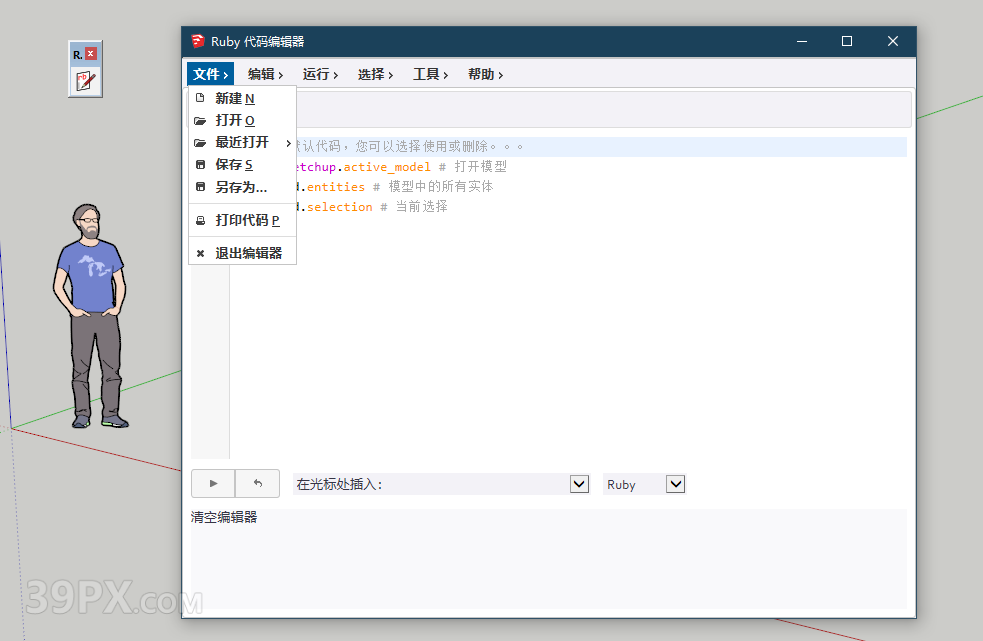Choose 打印代码 P from the file menu
Image resolution: width=983 pixels, height=641 pixels.
coord(242,220)
